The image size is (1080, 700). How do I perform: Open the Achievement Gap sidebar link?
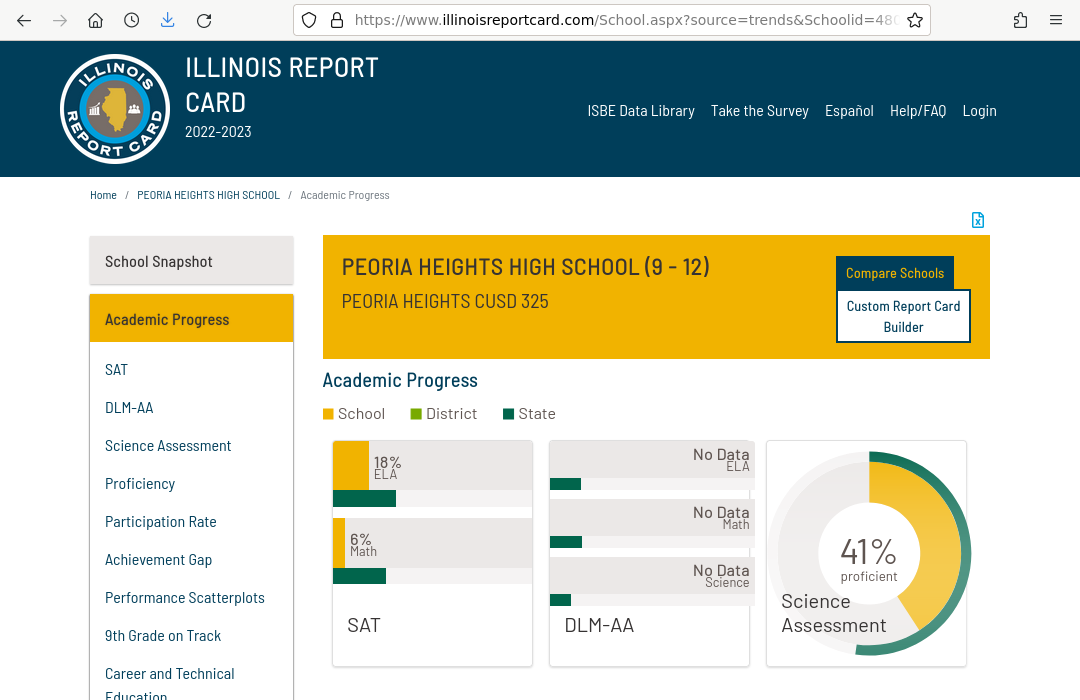pyautogui.click(x=158, y=560)
